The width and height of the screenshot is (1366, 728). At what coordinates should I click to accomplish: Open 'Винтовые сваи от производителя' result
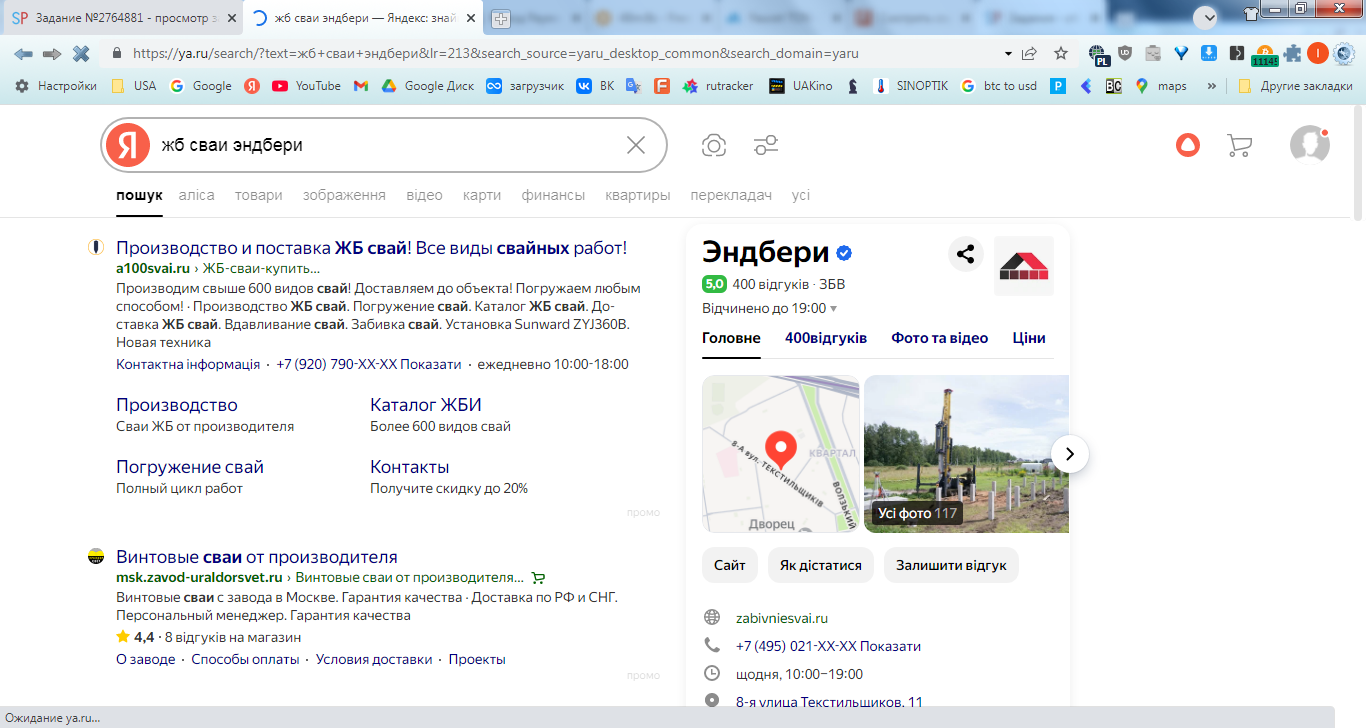tap(257, 557)
